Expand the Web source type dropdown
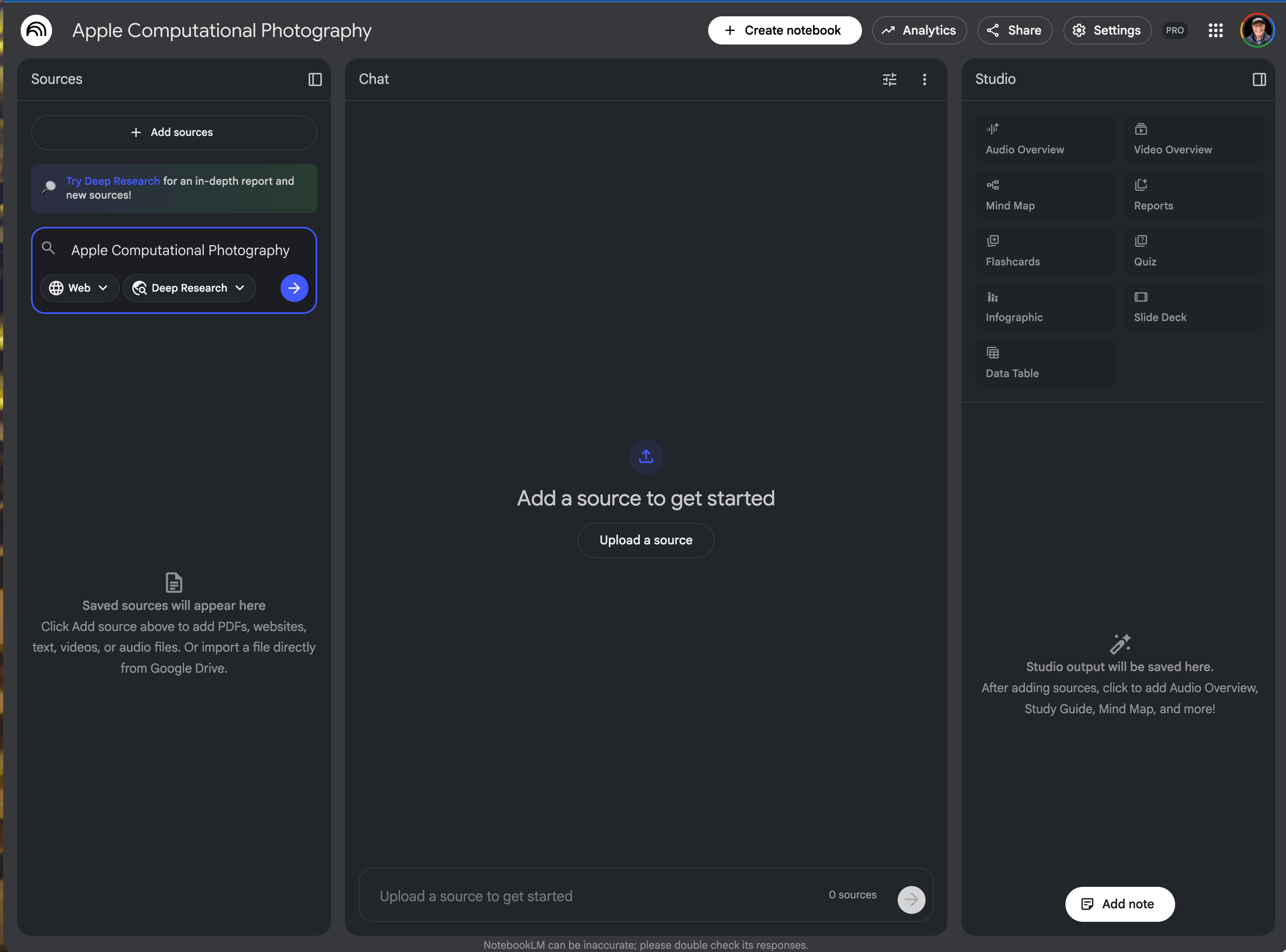 (79, 288)
